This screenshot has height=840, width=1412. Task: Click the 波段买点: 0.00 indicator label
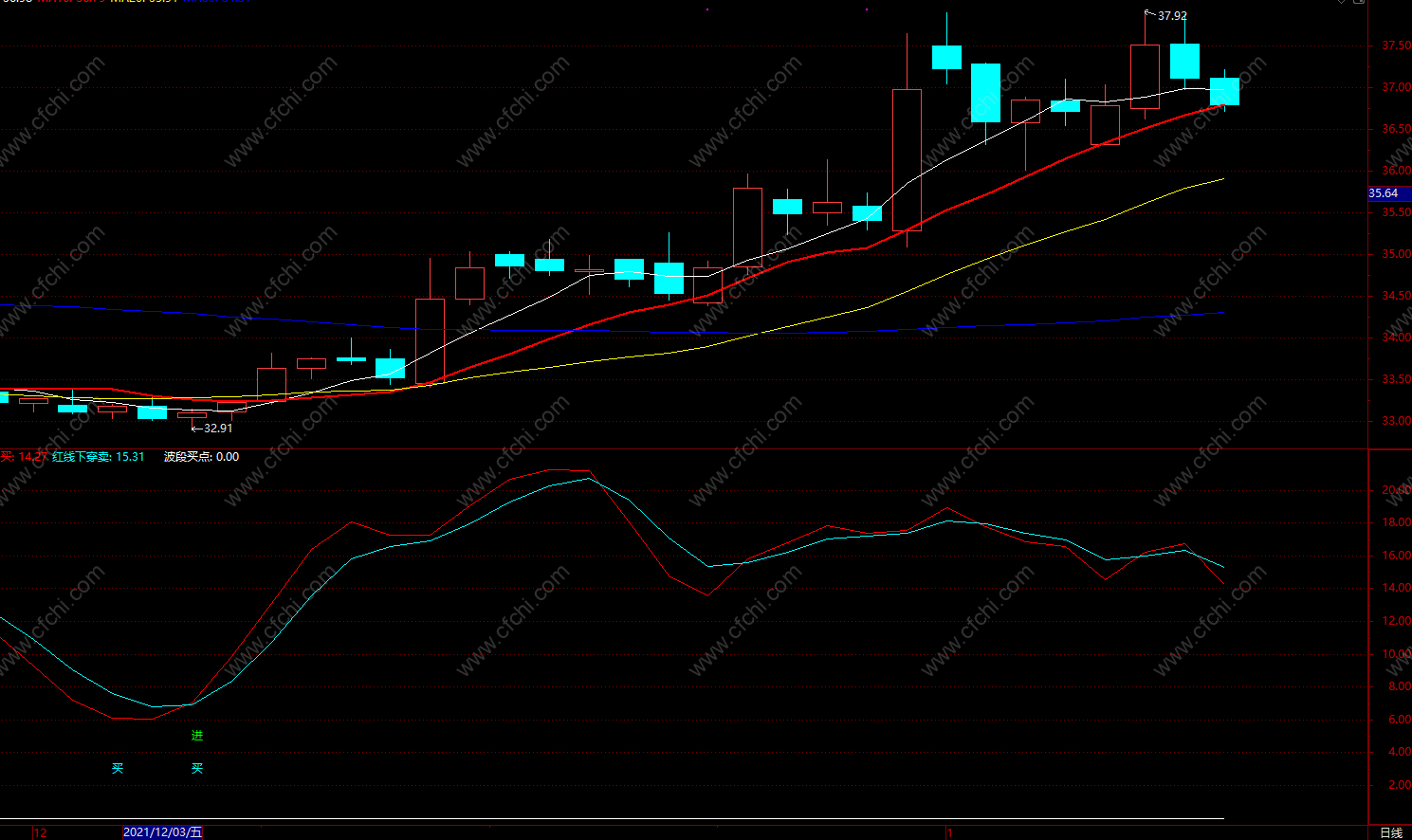tap(201, 457)
